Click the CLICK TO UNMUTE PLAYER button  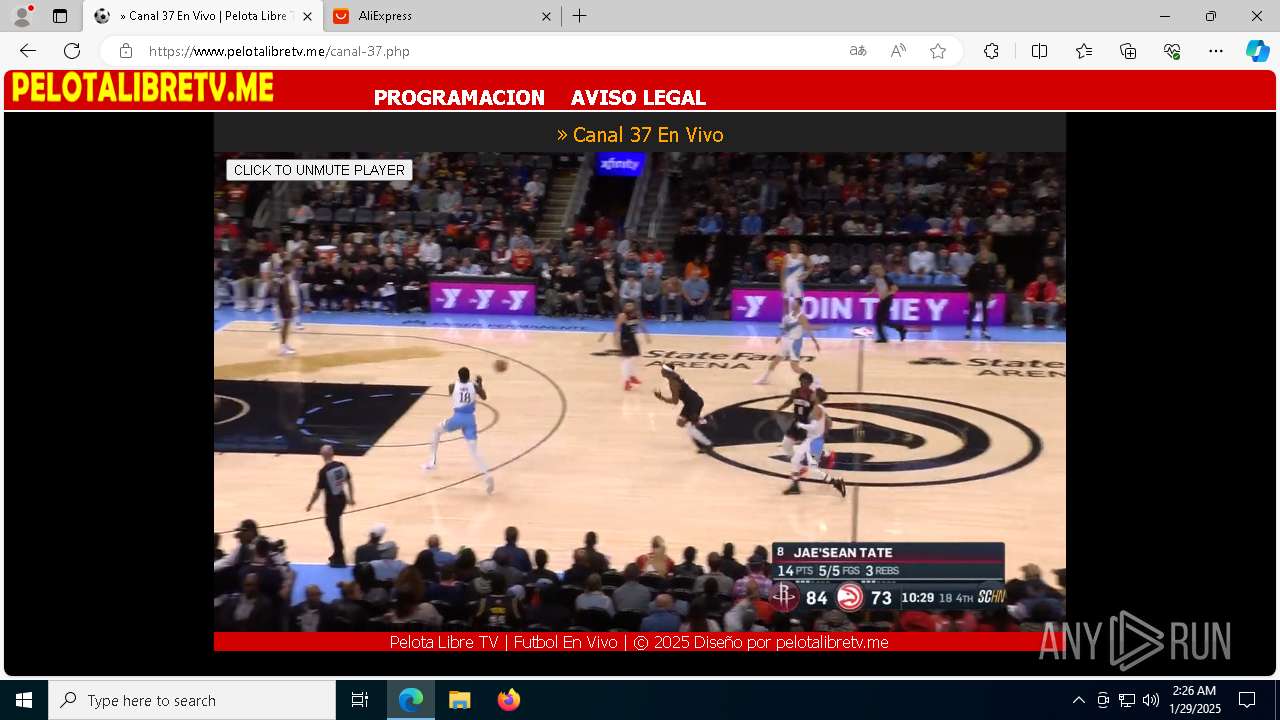pos(319,170)
